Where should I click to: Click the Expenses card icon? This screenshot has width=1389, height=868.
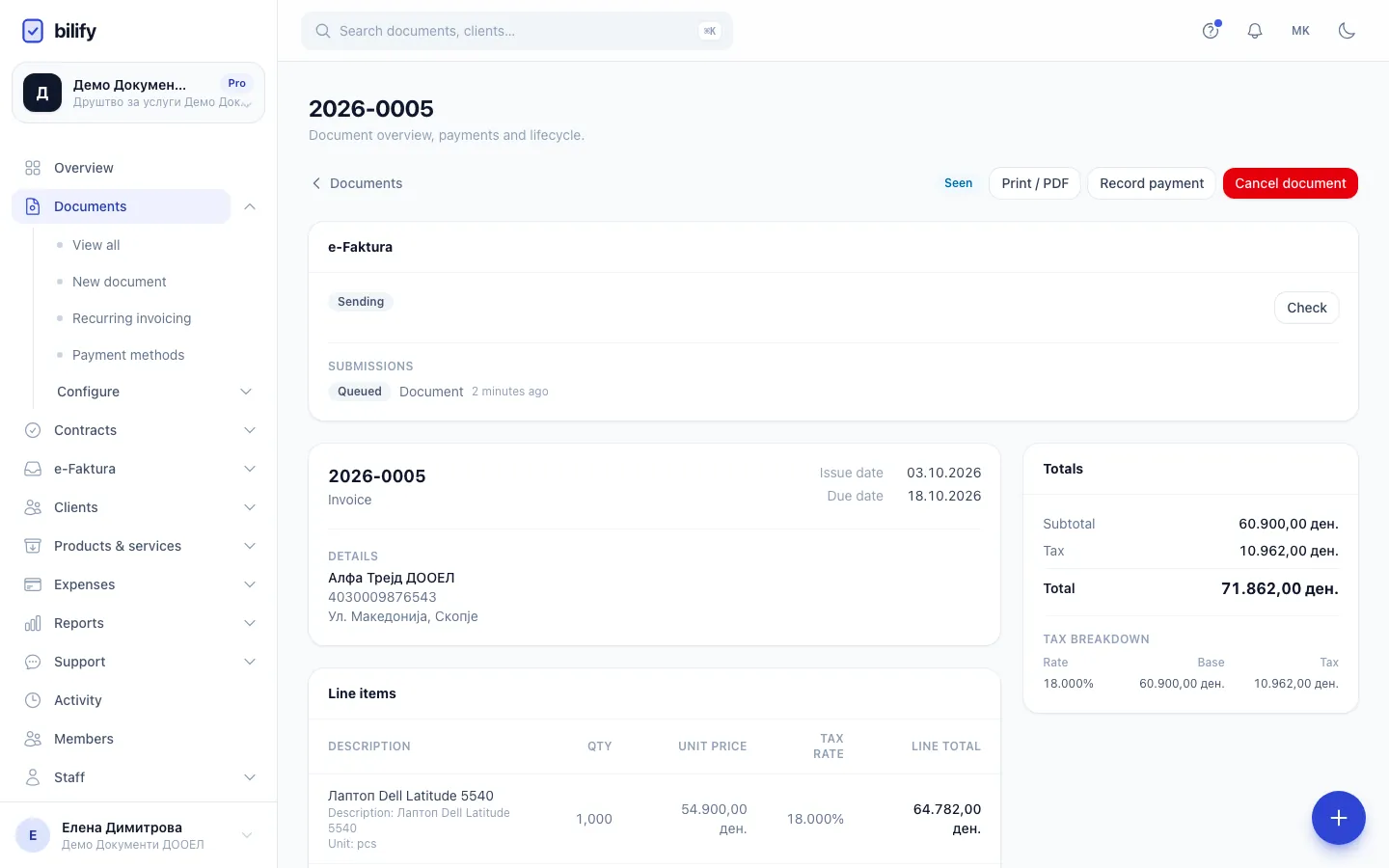tap(33, 584)
